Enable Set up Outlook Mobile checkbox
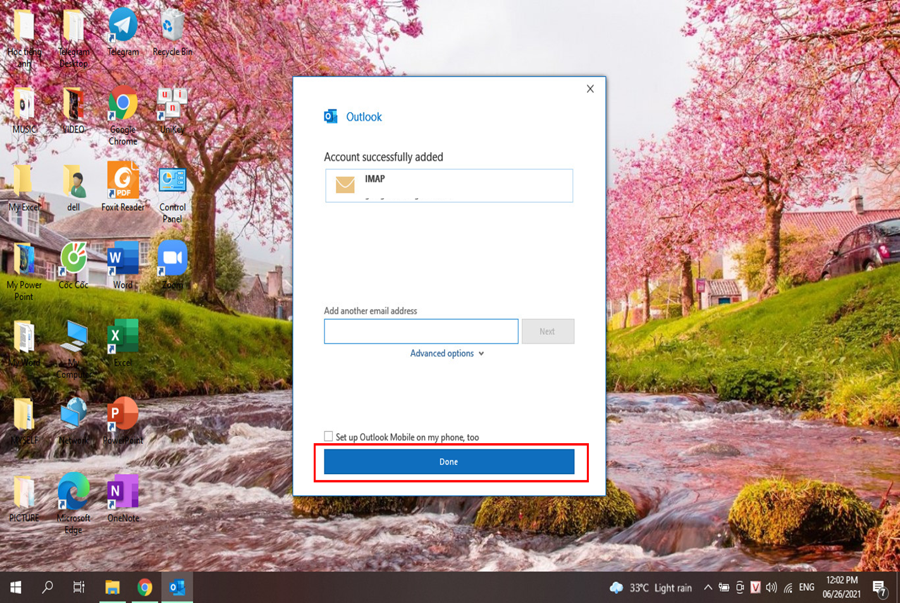The height and width of the screenshot is (603, 900). coord(329,436)
